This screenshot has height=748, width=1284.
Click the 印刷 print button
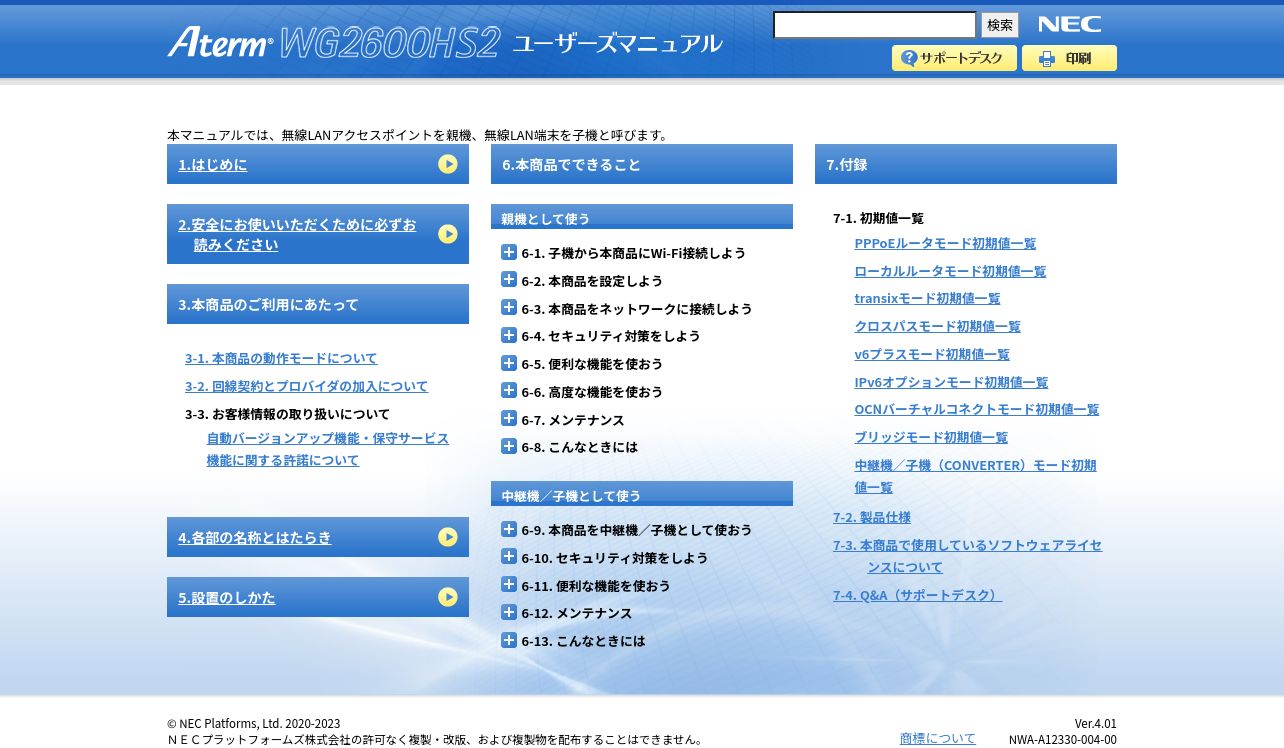(1069, 58)
